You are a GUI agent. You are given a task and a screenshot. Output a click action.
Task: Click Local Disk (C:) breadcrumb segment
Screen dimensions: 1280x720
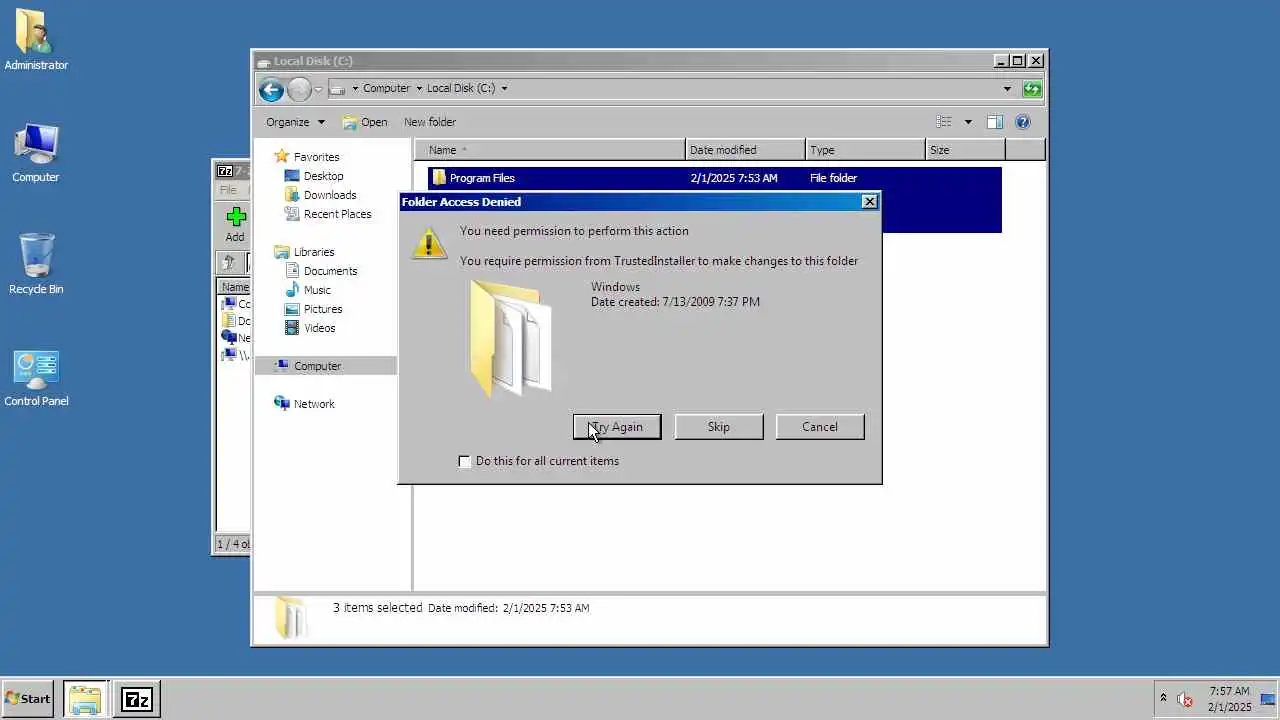(x=461, y=88)
